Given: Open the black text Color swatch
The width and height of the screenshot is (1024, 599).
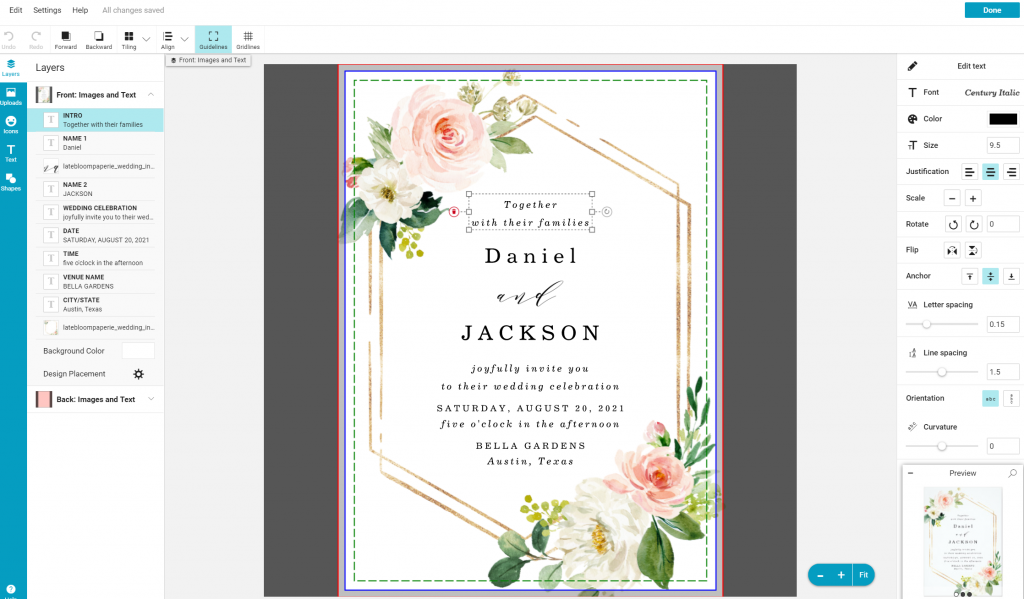Looking at the screenshot, I should click(1003, 119).
